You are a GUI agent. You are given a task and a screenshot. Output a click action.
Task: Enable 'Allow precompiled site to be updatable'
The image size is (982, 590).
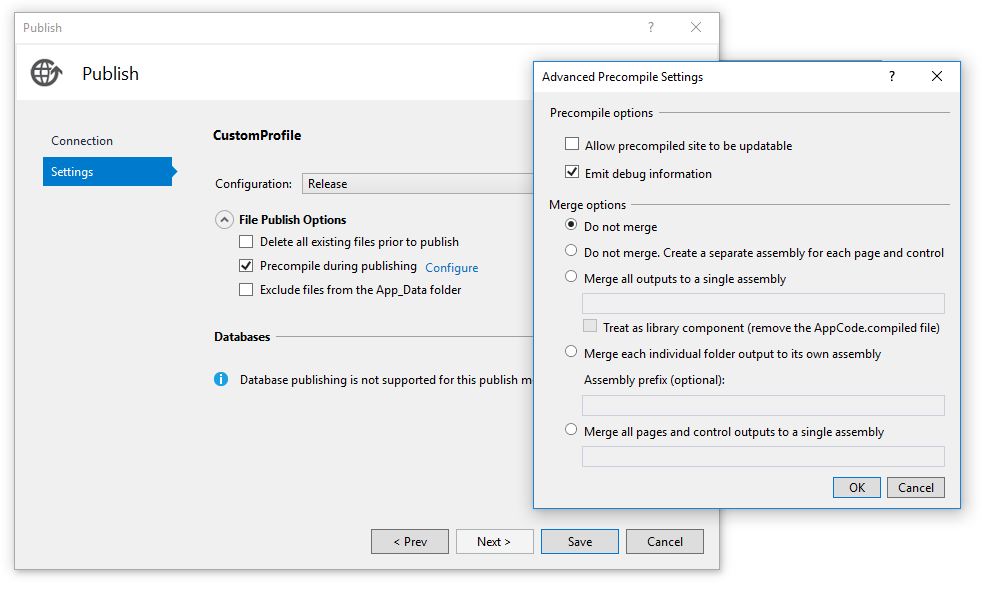point(571,143)
